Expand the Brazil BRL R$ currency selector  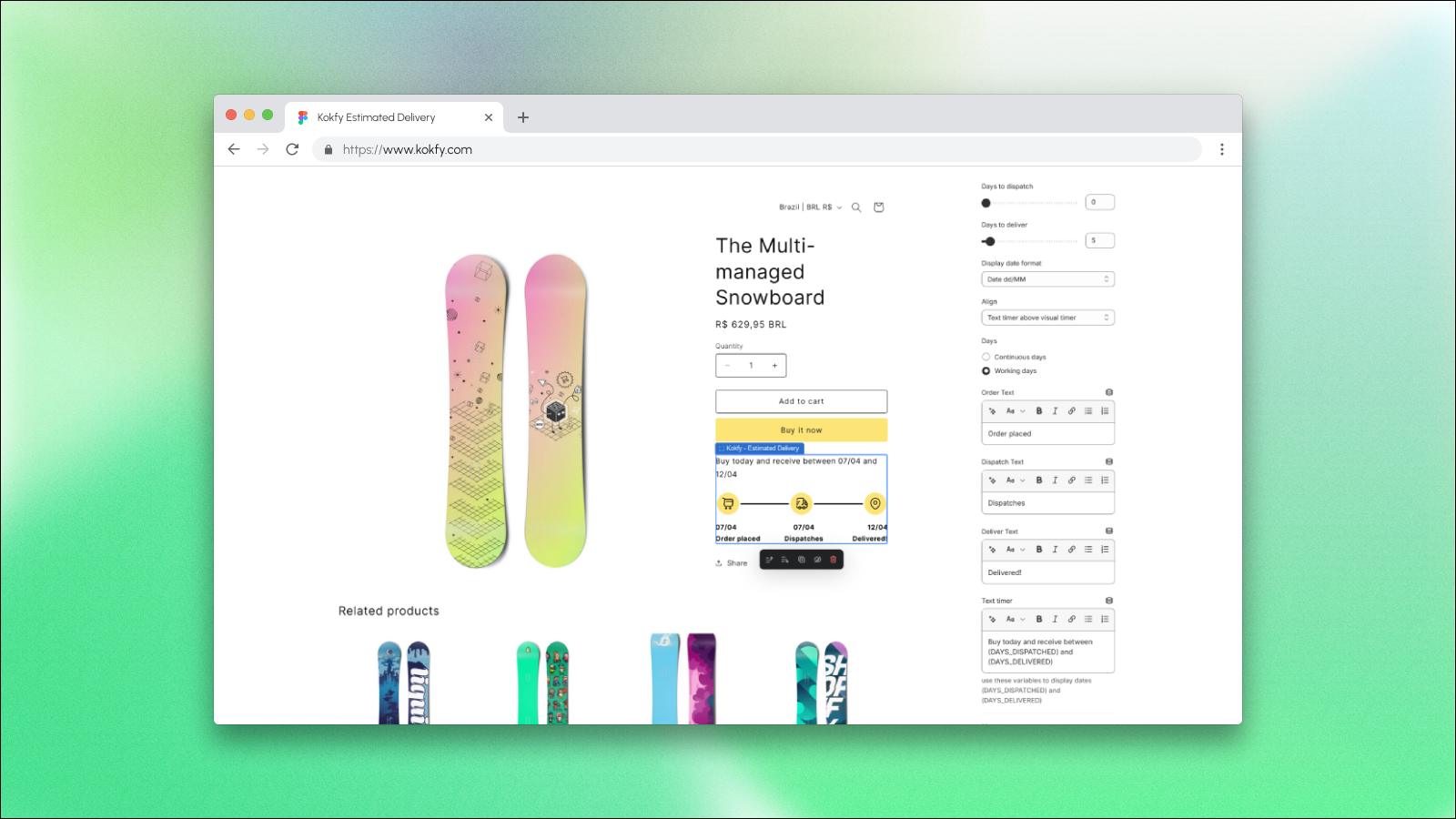tap(811, 207)
